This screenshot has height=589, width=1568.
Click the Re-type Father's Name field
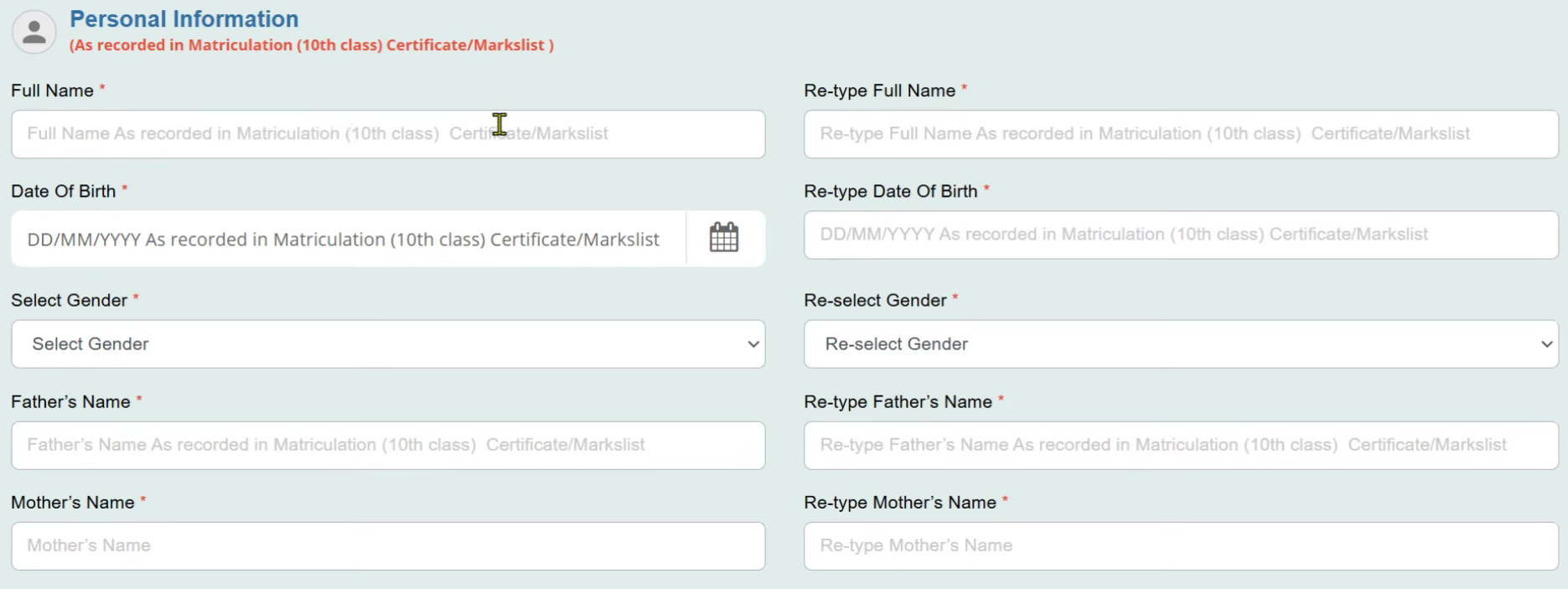[x=1180, y=445]
